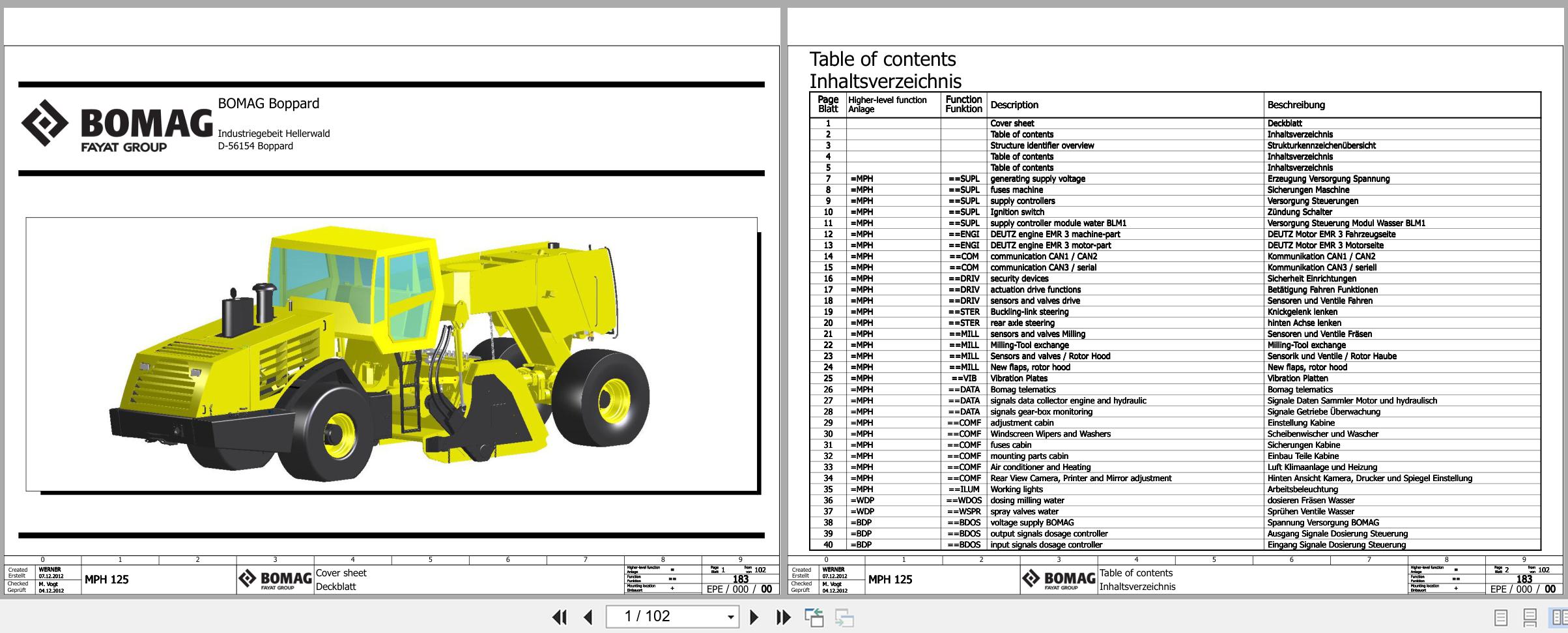Jump to the first page
Viewport: 1568px width, 633px height.
coord(559,617)
